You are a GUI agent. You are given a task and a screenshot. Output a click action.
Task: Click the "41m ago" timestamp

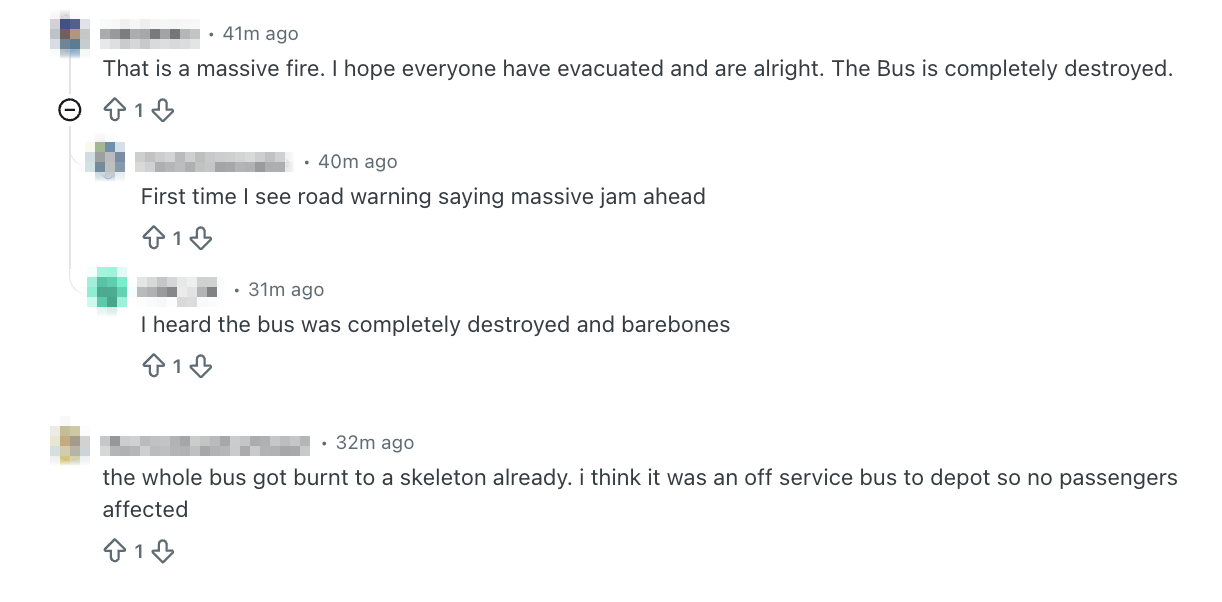(261, 34)
